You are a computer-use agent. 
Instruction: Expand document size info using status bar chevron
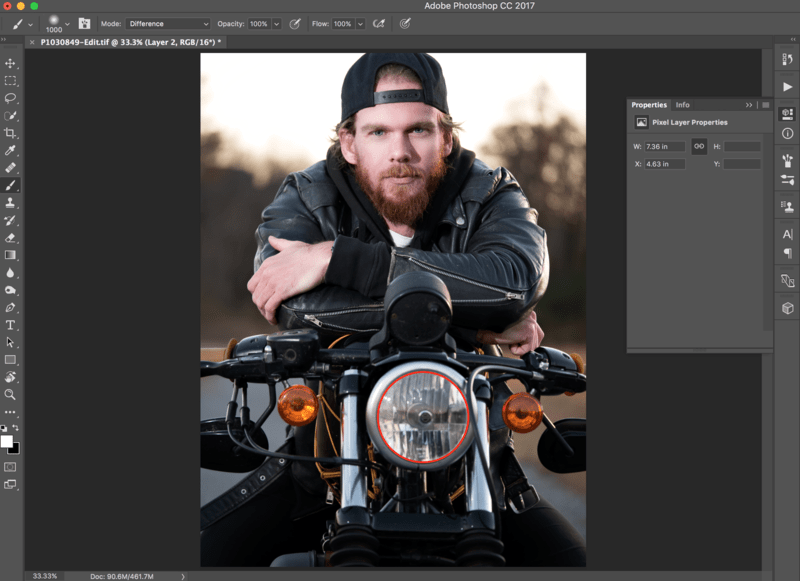click(182, 576)
